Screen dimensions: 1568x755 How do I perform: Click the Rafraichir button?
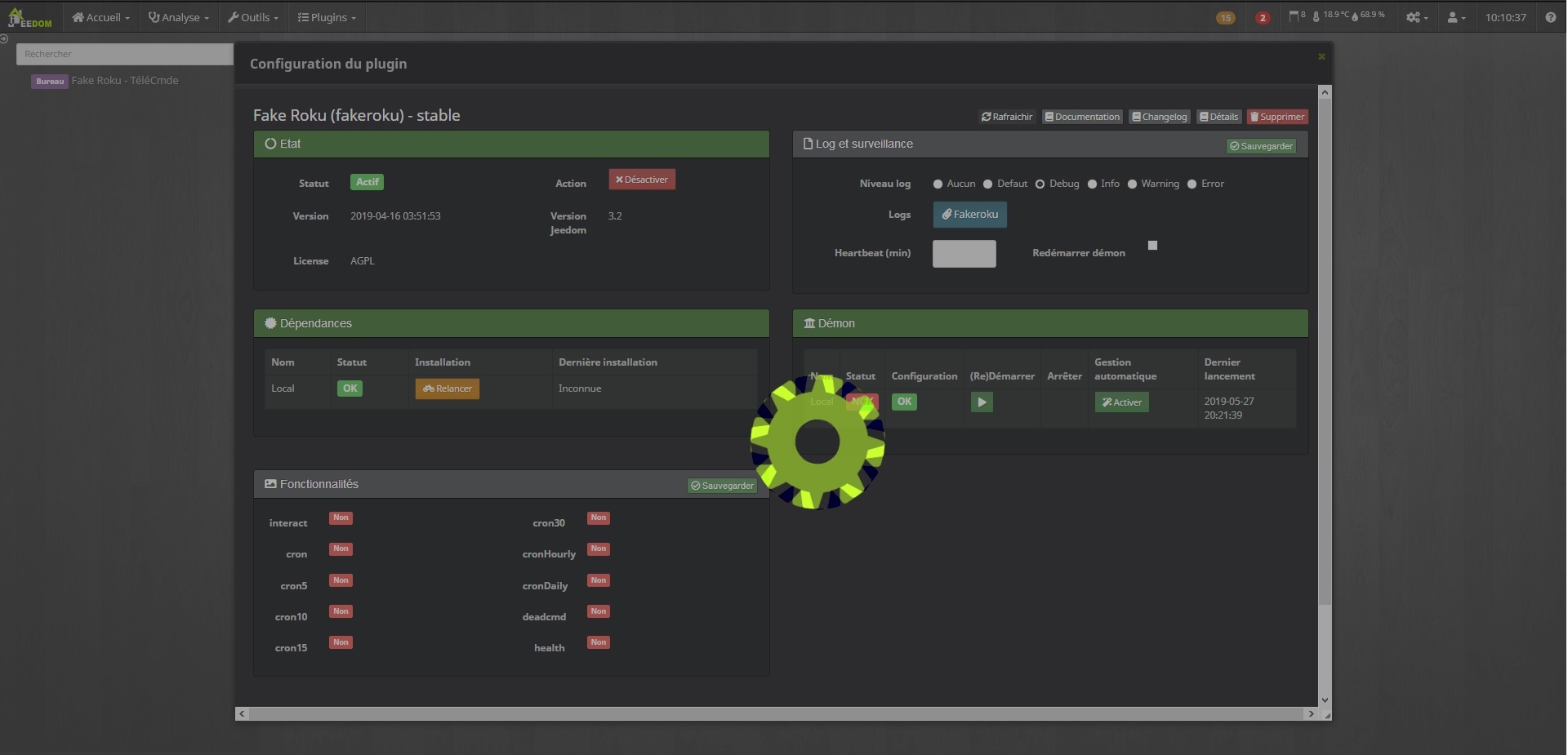tap(1007, 117)
